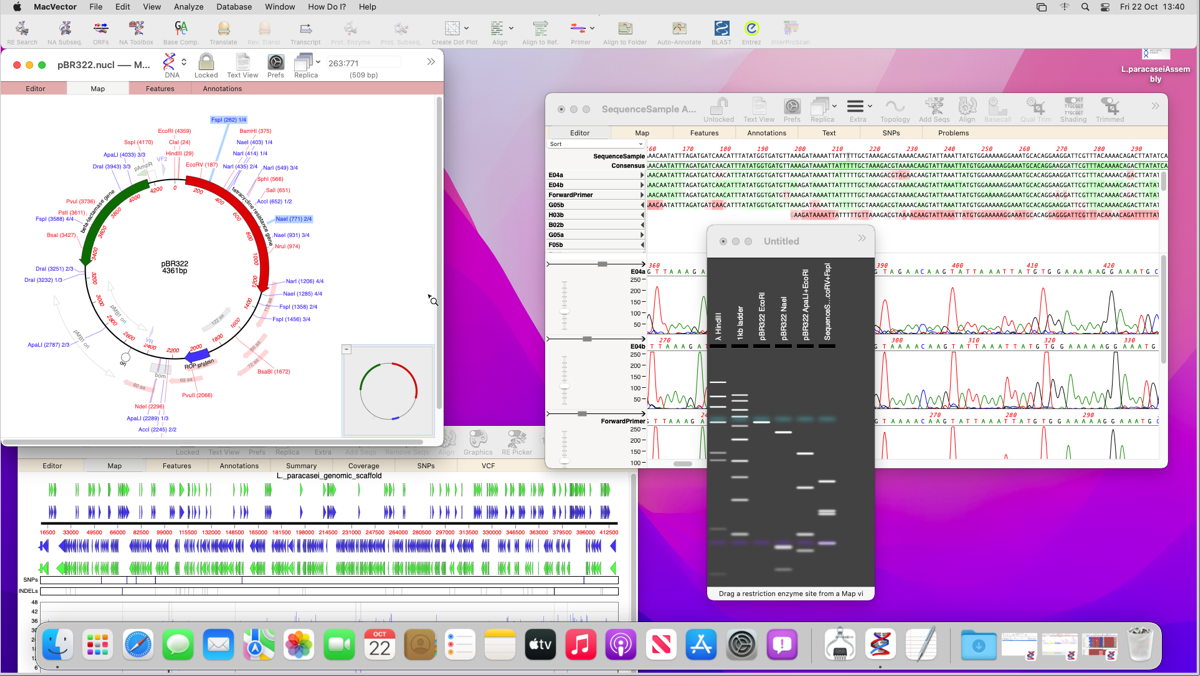Toggle the H03b row direction triangle
Screen dimensions: 1200x676
pos(642,215)
